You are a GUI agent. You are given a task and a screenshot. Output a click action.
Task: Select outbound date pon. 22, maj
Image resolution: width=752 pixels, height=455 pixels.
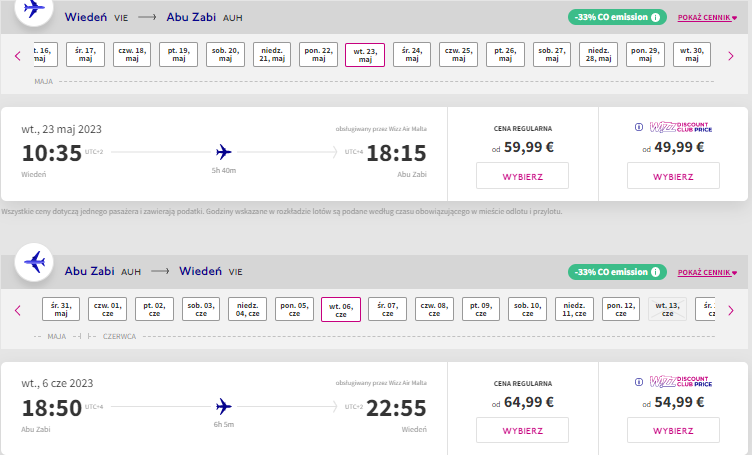click(x=318, y=54)
